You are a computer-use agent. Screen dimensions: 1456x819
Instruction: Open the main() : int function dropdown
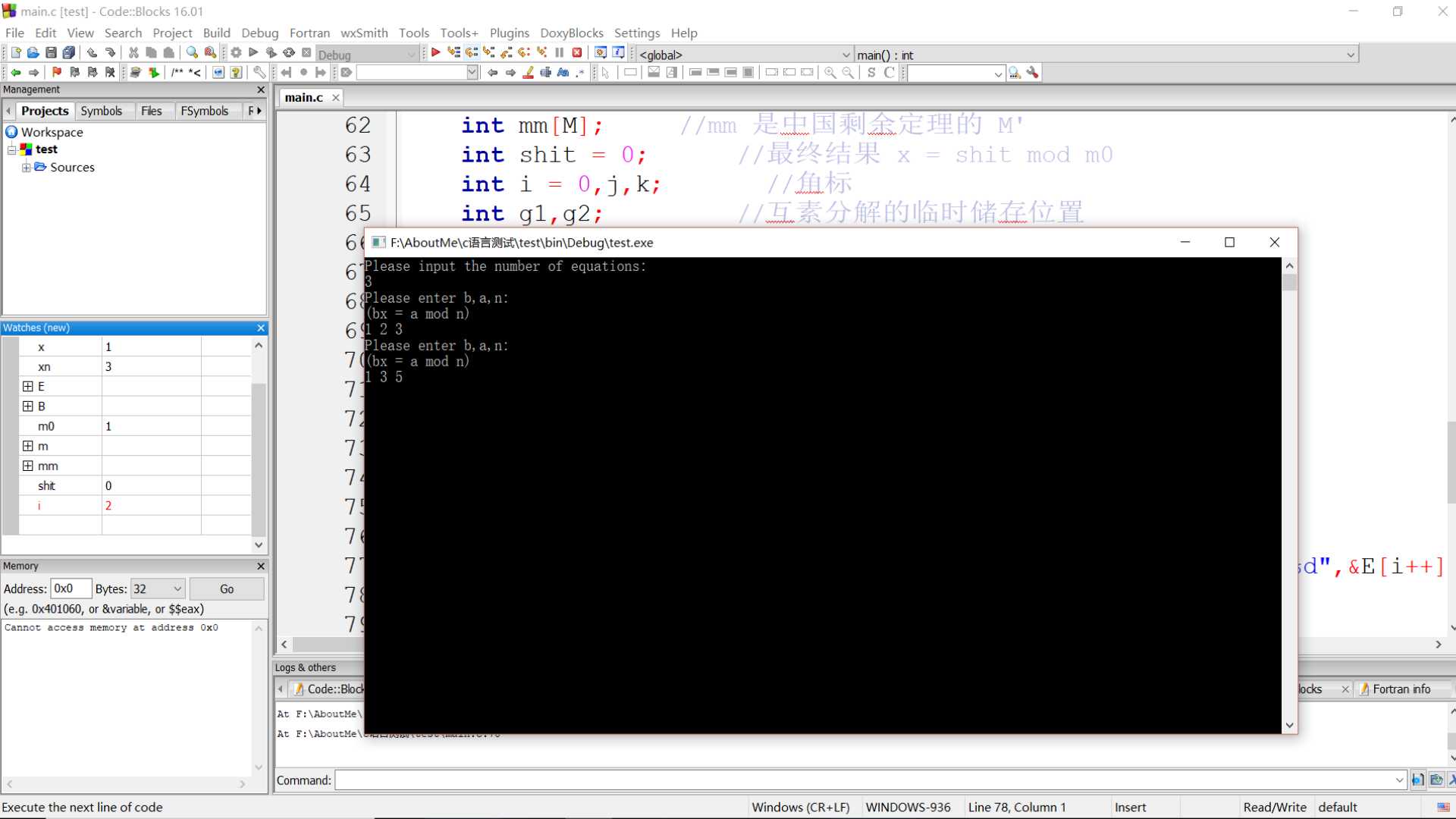(1350, 55)
